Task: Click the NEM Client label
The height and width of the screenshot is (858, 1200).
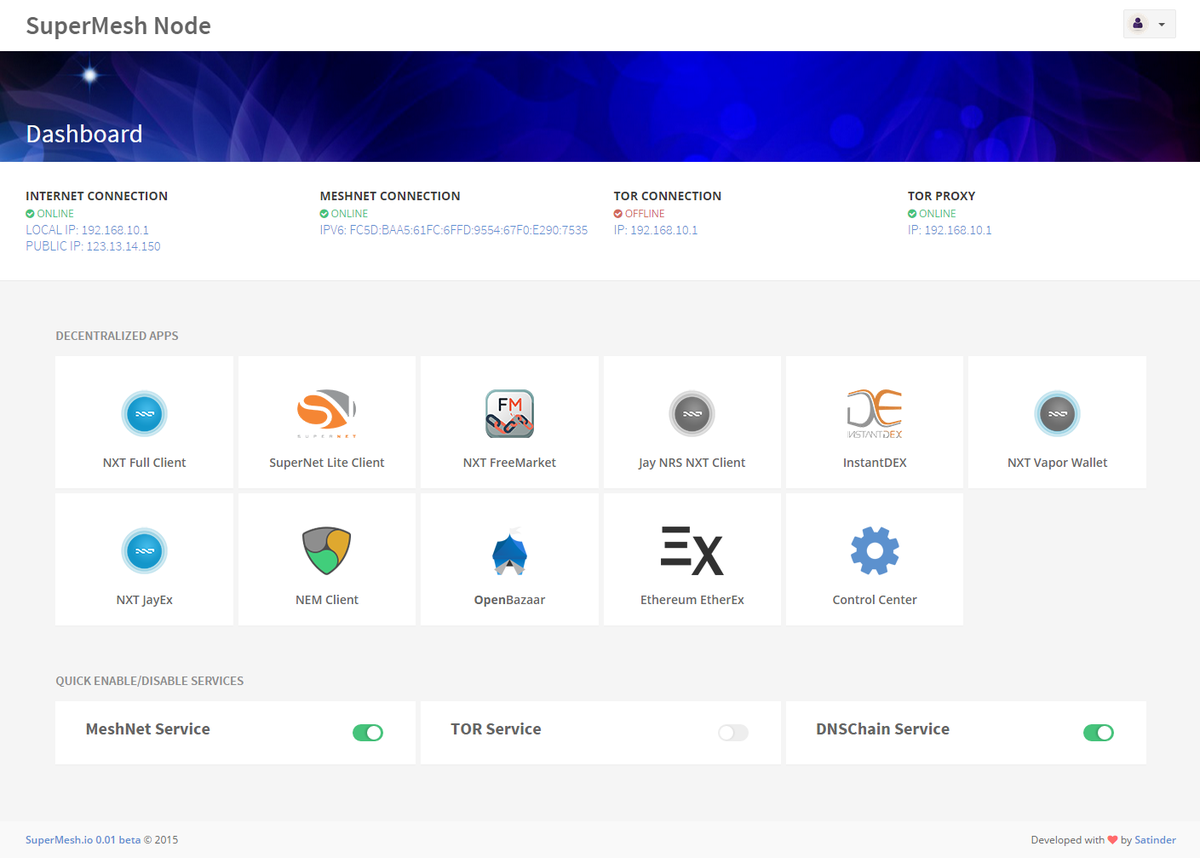Action: coord(327,600)
